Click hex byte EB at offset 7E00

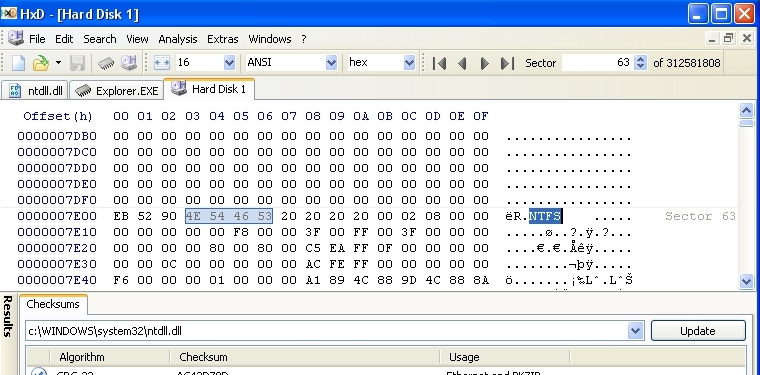coord(121,216)
